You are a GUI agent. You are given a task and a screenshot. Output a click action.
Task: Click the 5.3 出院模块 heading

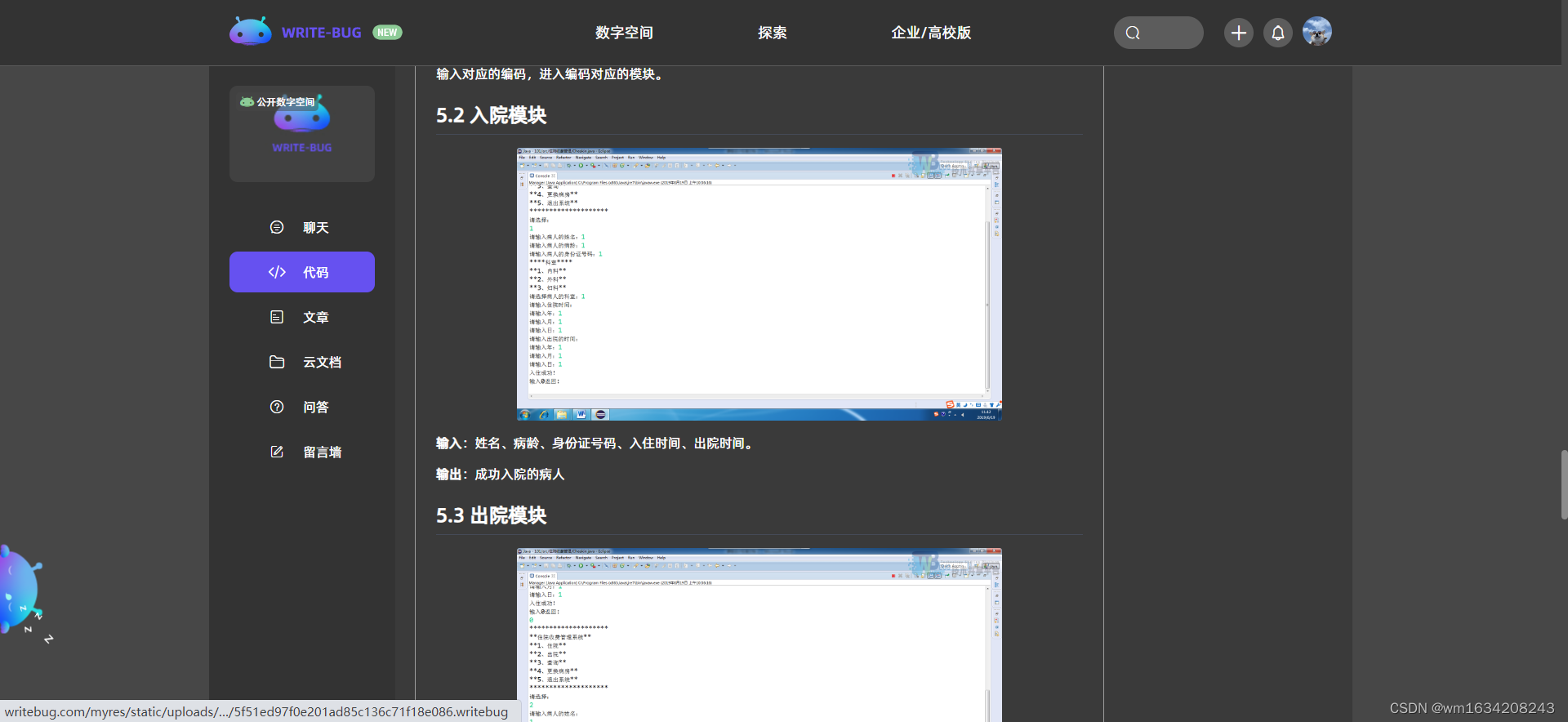coord(491,515)
